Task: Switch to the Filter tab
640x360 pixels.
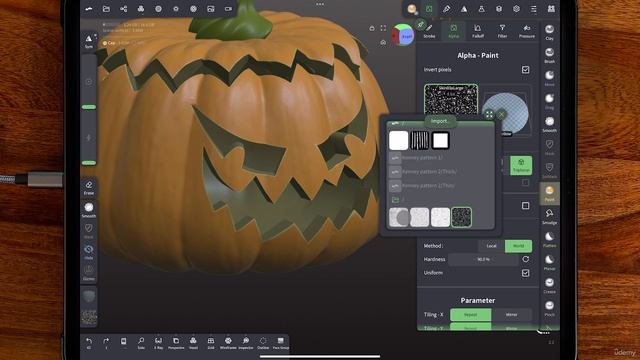Action: (502, 31)
